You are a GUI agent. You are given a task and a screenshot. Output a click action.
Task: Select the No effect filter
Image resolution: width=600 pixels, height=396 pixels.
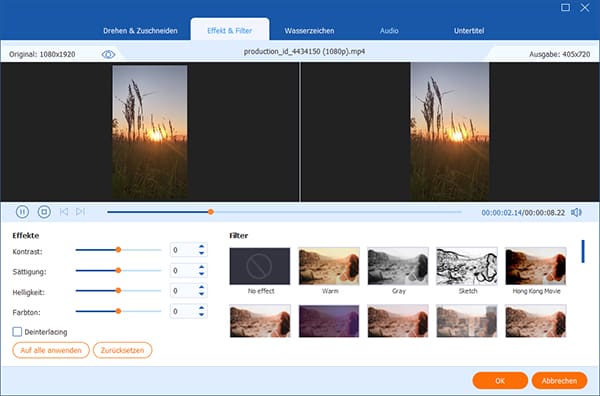(260, 266)
